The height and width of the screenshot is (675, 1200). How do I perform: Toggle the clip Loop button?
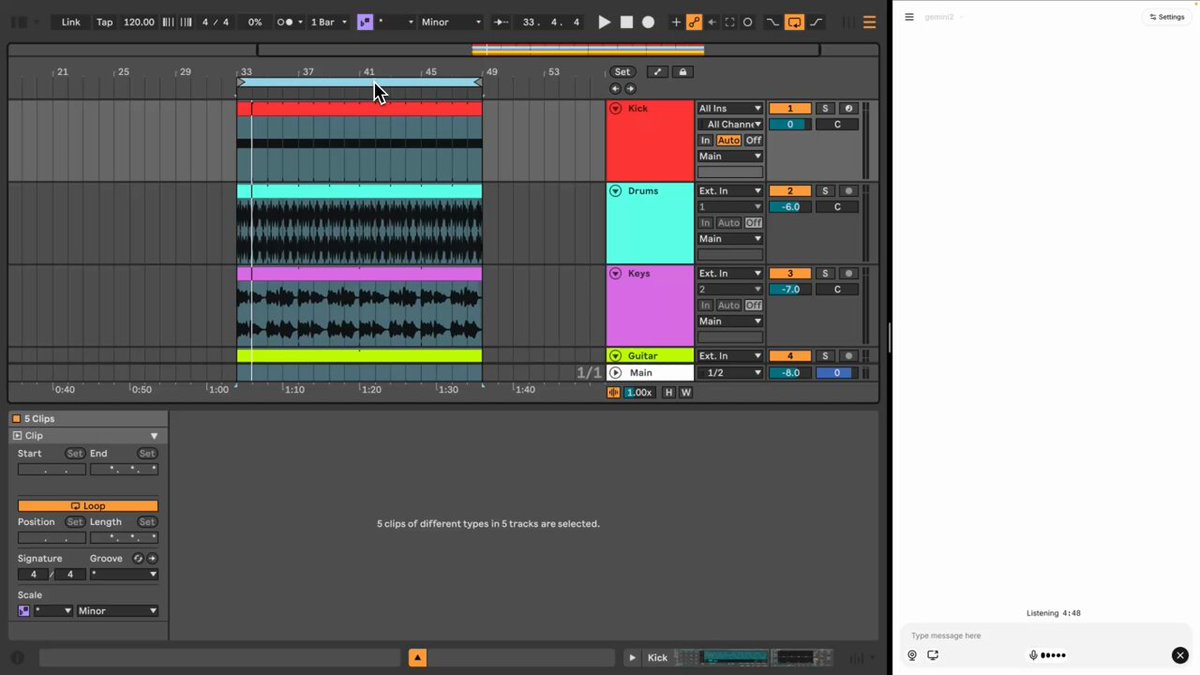[x=88, y=506]
